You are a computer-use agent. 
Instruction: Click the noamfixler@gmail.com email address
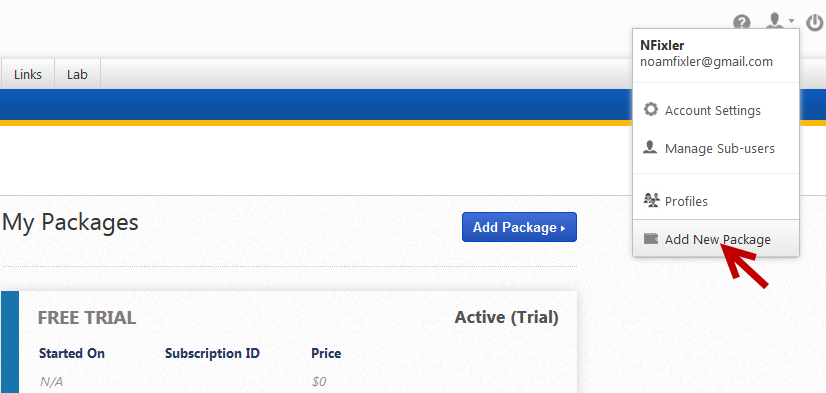(706, 62)
